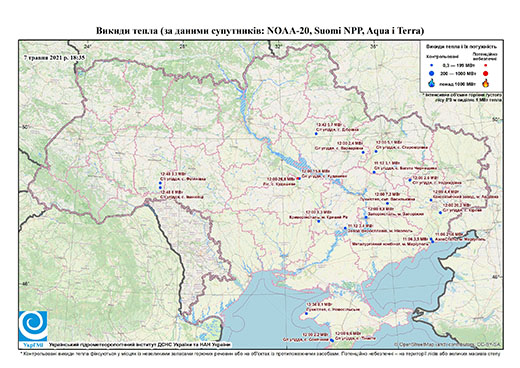
Task: Click the western marker labeled 12:48 3,3 МВт
Action: pos(160,183)
